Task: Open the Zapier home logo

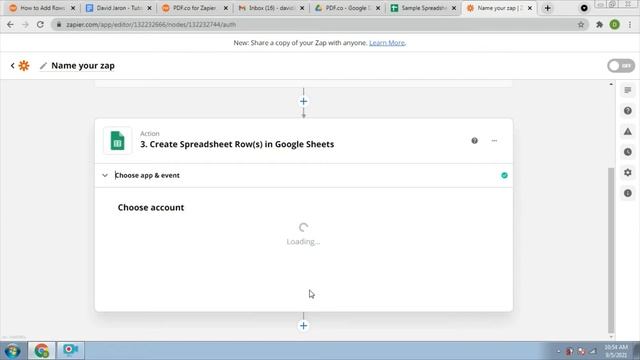Action: point(24,66)
